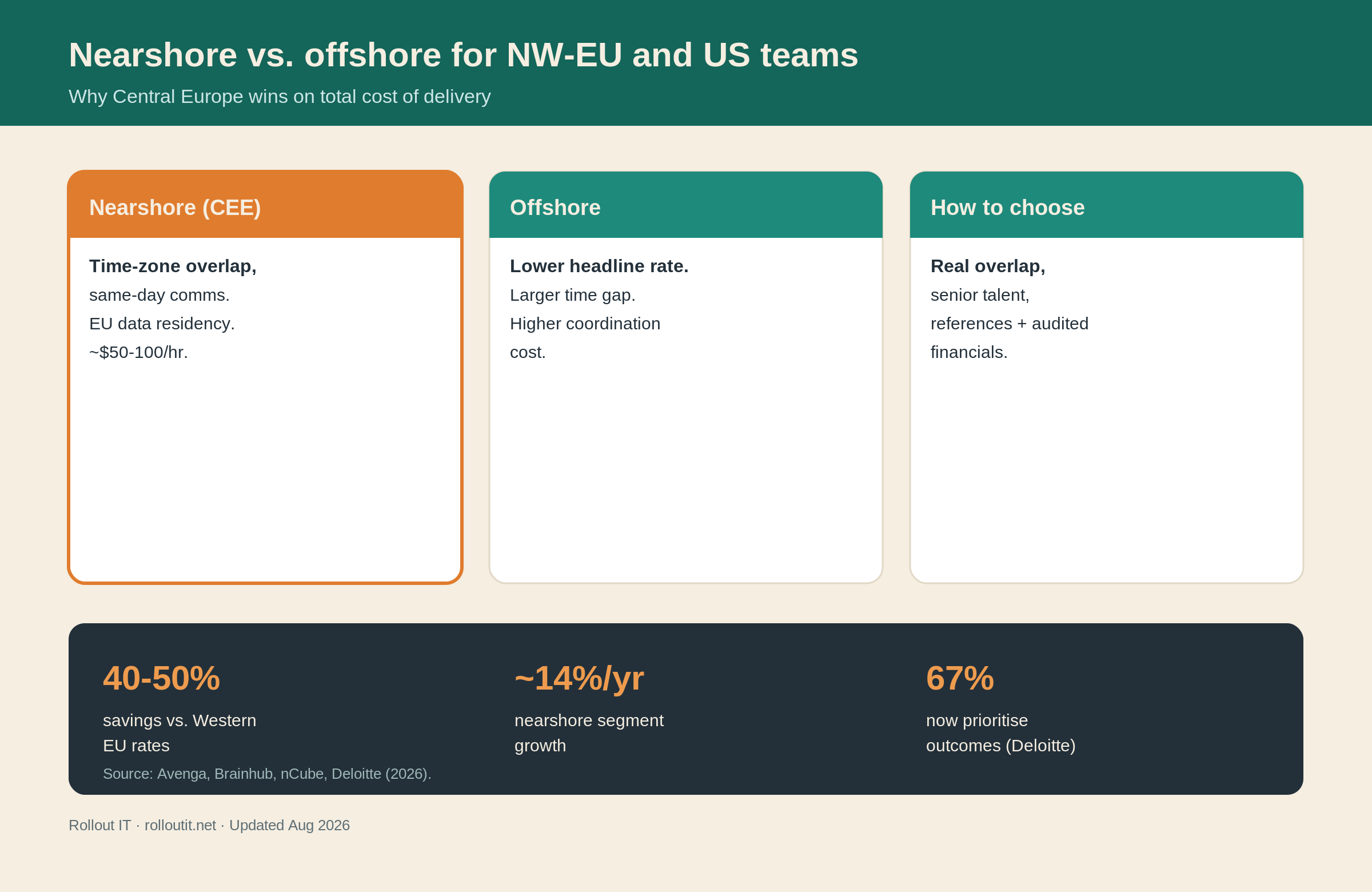
Task: Click caption 'nearshore segment'
Action: pos(589,721)
